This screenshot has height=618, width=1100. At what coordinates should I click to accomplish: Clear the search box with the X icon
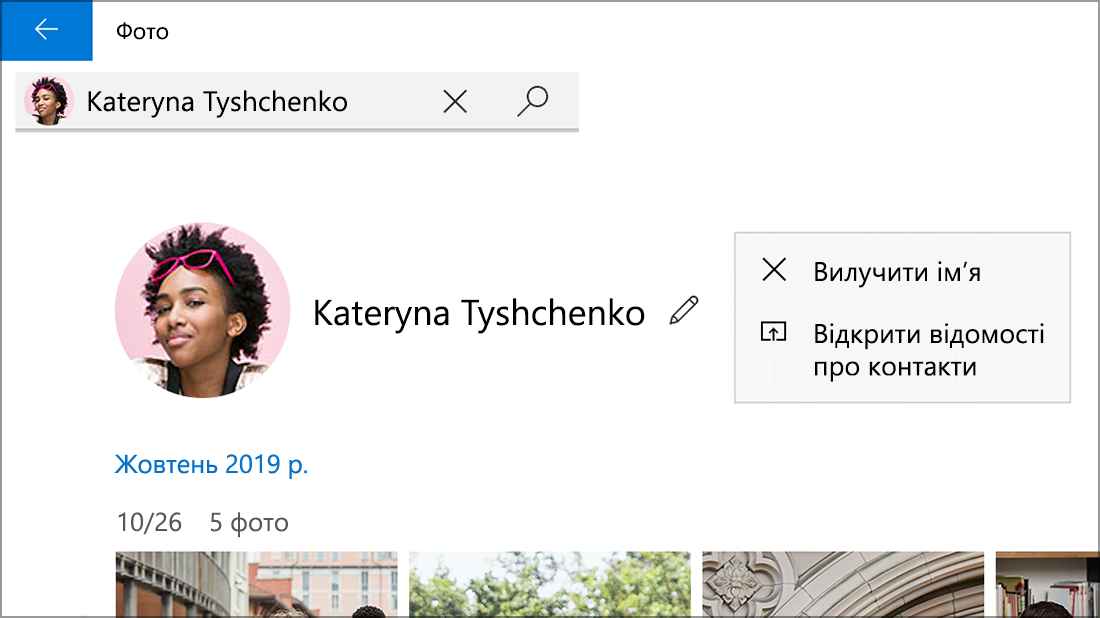click(455, 102)
